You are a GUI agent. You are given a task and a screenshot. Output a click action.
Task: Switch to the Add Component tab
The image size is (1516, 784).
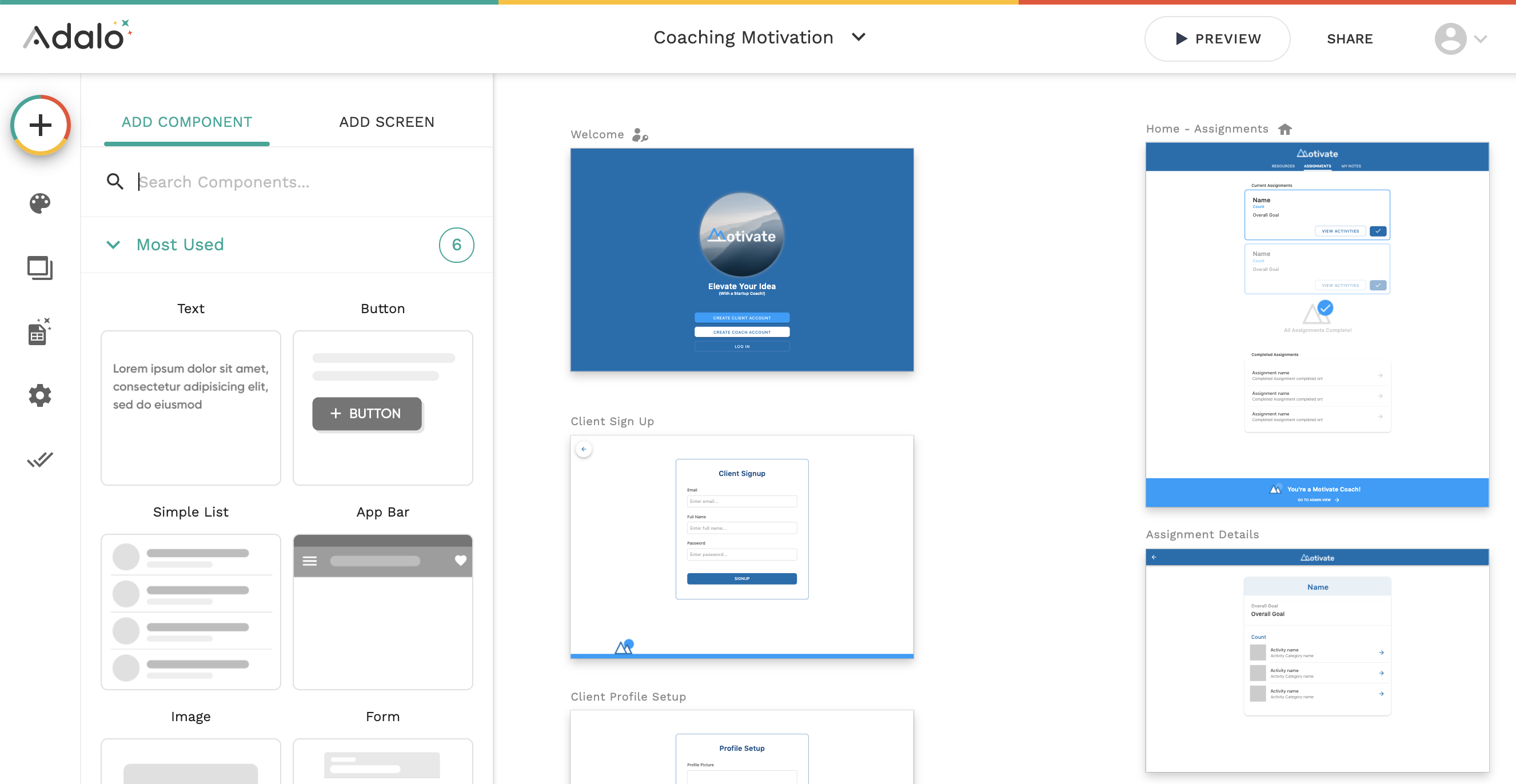coord(186,122)
